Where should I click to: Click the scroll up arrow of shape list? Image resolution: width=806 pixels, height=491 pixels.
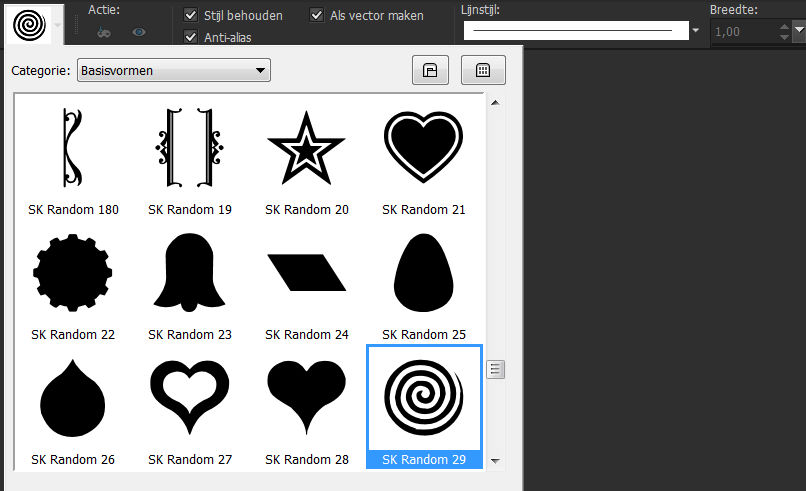[x=495, y=103]
